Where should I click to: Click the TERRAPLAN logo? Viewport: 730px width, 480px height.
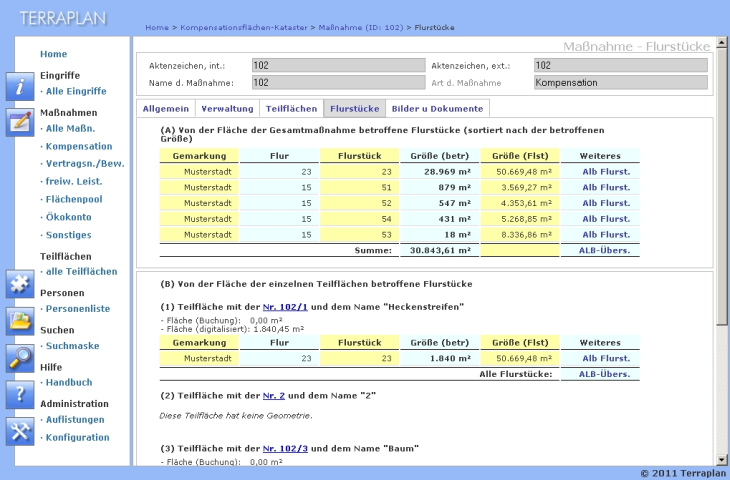tap(63, 19)
